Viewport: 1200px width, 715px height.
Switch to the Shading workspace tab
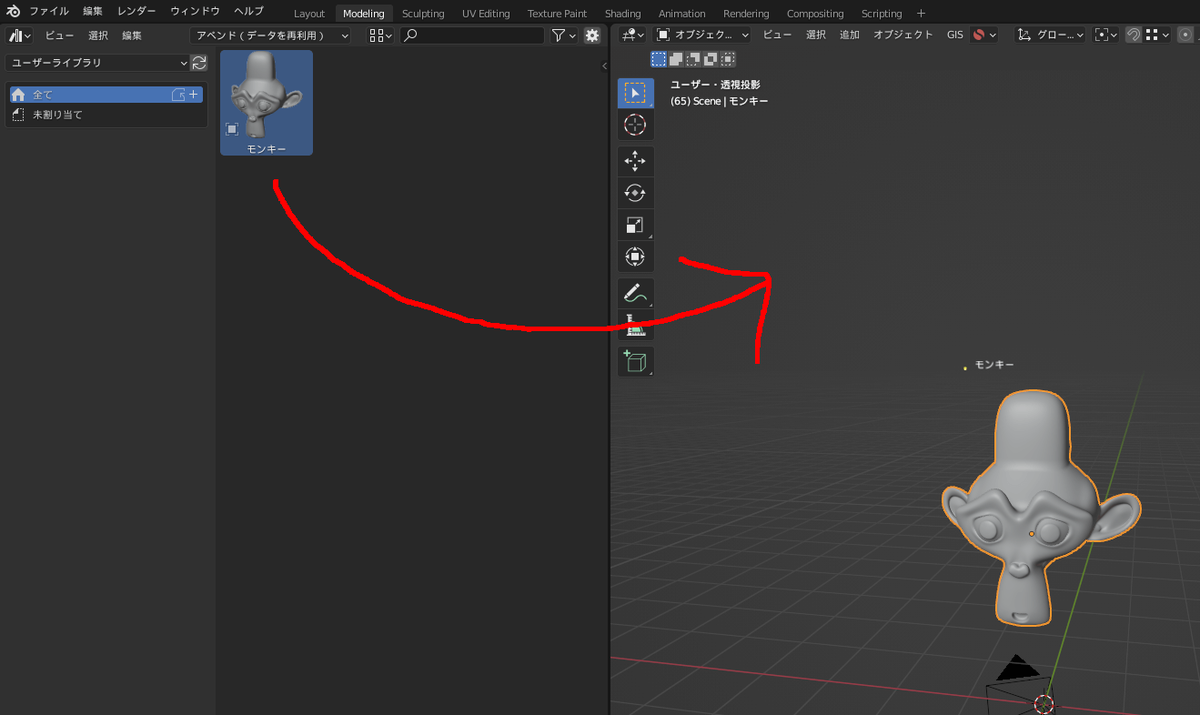[623, 14]
